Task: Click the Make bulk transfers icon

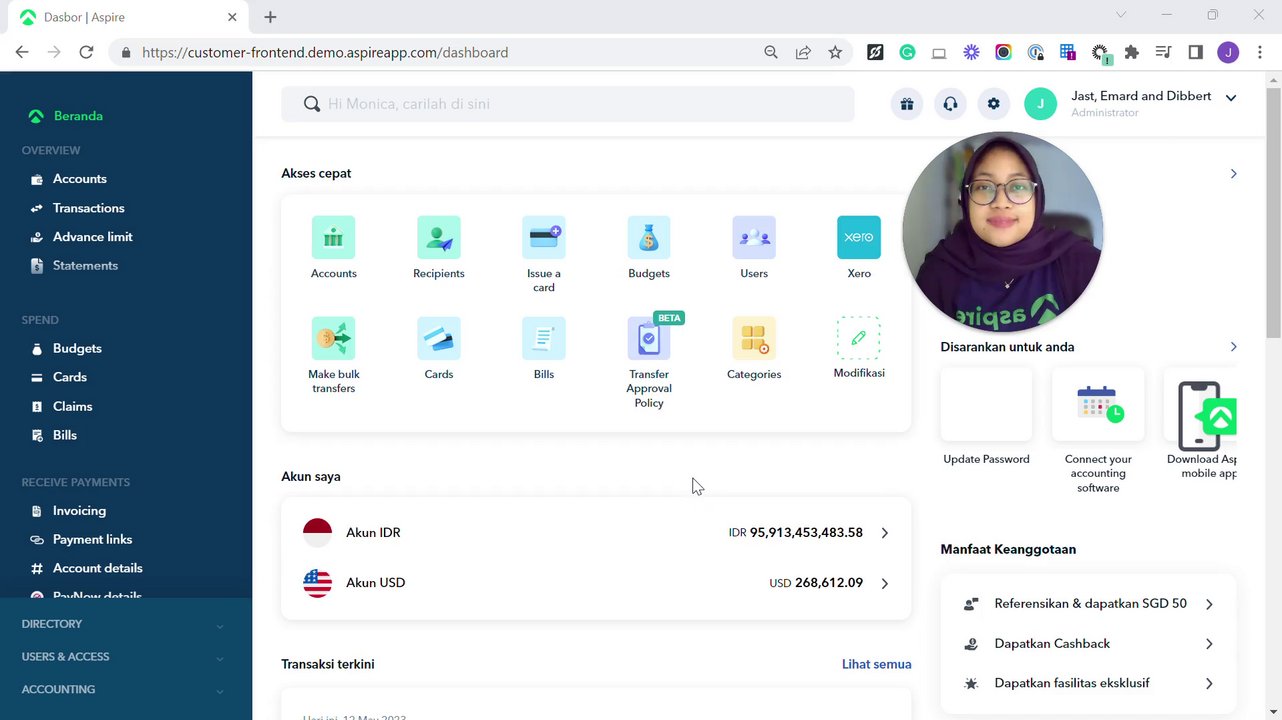Action: (333, 338)
